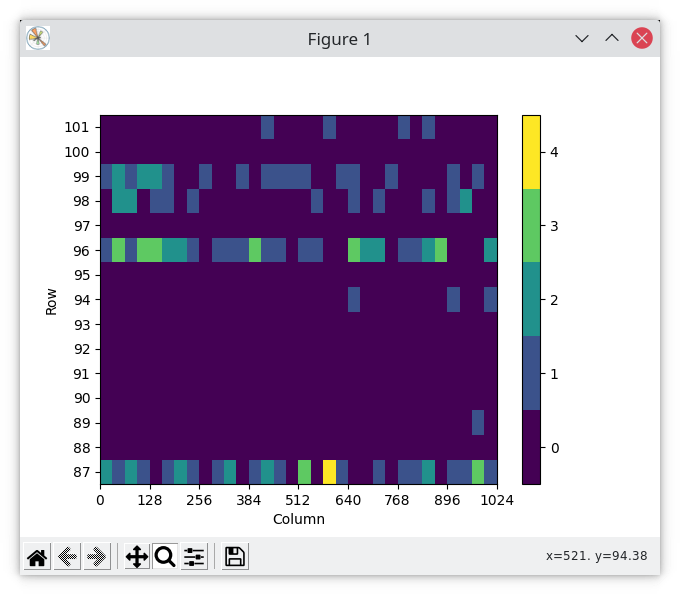Activate the Pan tool
Viewport: 680px width, 595px height.
(x=137, y=556)
